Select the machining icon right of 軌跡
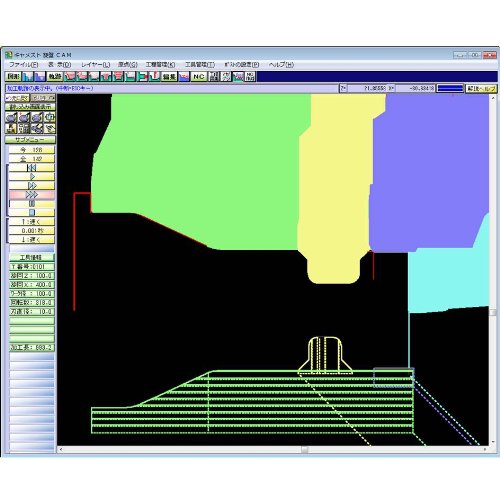500x500 pixels. pyautogui.click(x=70, y=76)
